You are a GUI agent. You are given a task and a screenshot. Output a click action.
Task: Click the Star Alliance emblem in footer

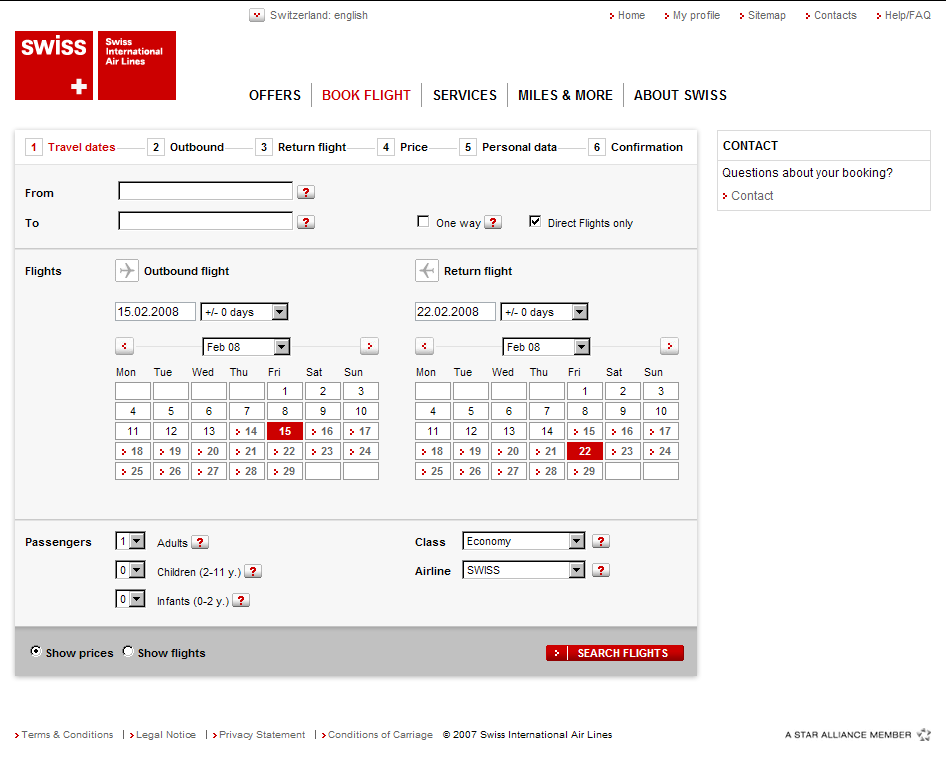pyautogui.click(x=924, y=734)
